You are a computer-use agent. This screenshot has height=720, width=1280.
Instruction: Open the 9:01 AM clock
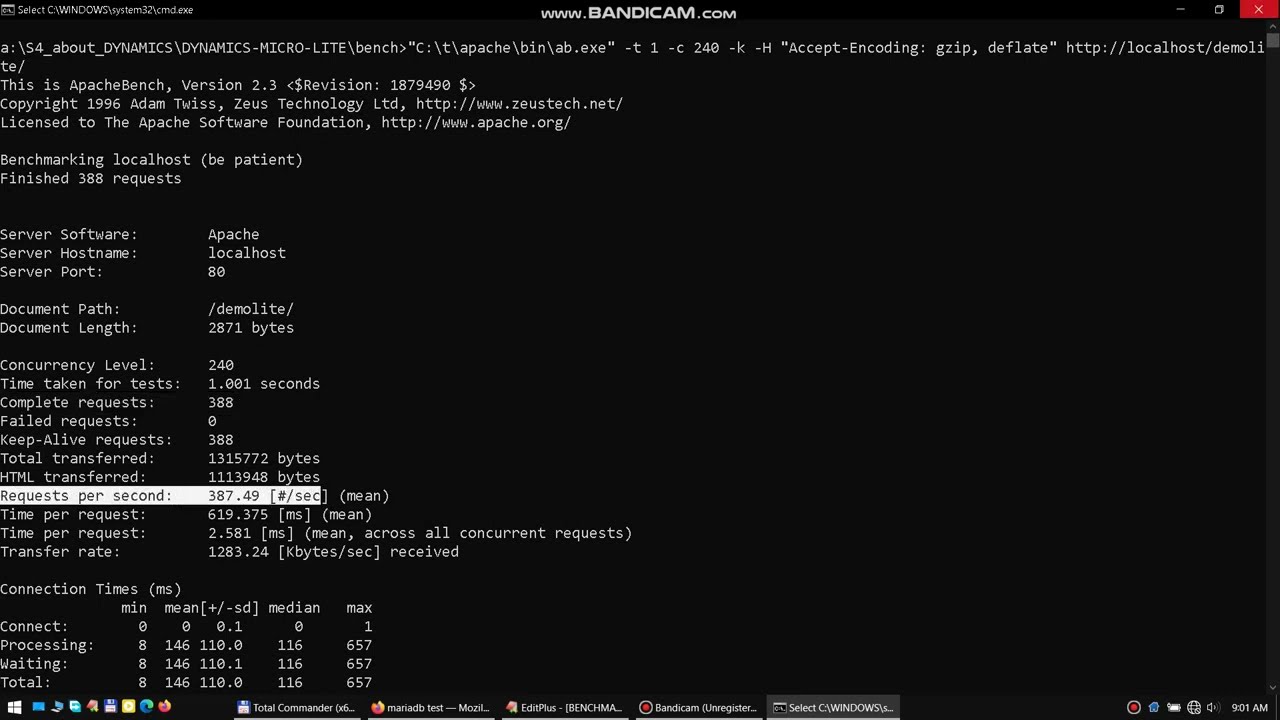tap(1250, 707)
